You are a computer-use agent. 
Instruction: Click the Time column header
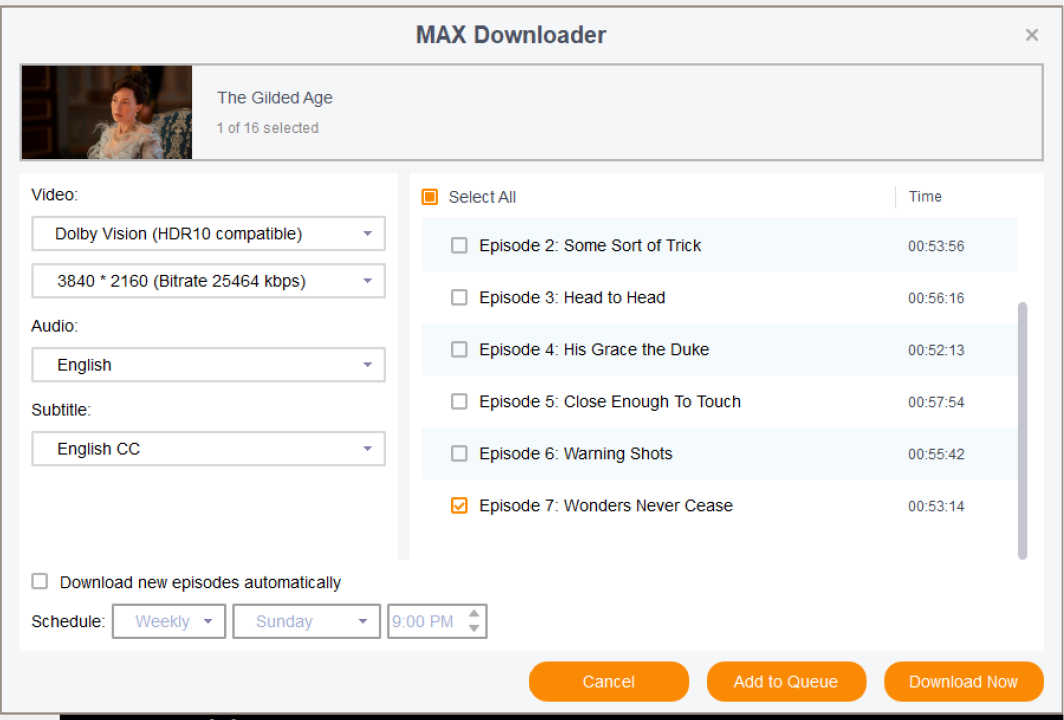coord(925,197)
